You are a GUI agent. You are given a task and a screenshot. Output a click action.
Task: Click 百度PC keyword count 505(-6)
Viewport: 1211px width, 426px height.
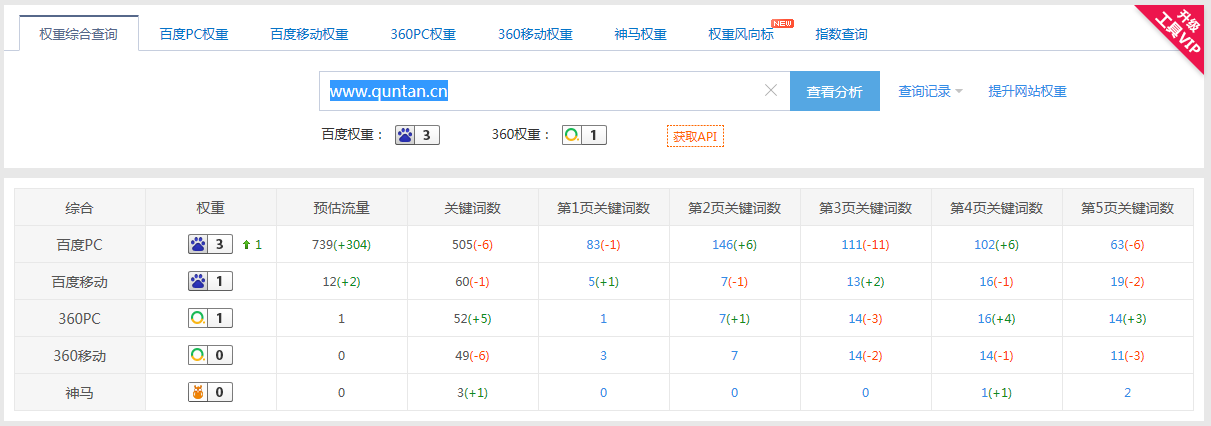(x=472, y=245)
